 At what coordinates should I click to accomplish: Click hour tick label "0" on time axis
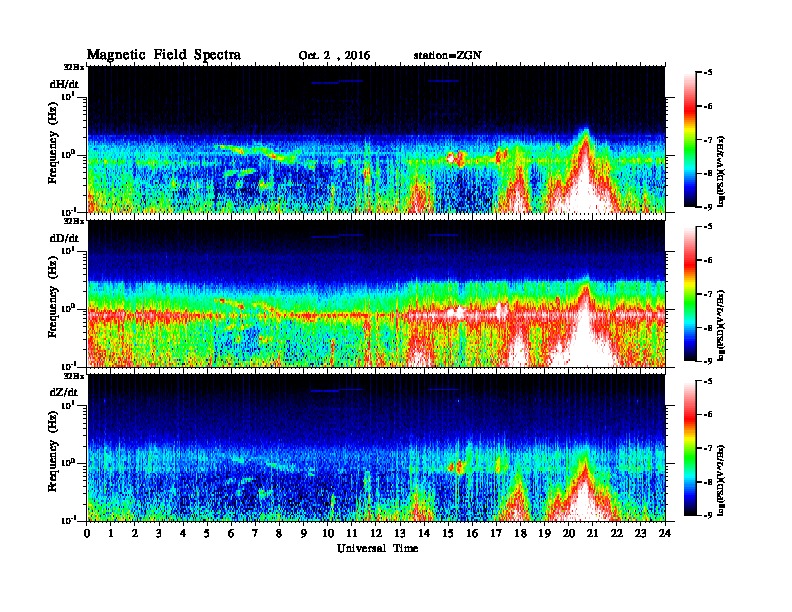(x=87, y=533)
